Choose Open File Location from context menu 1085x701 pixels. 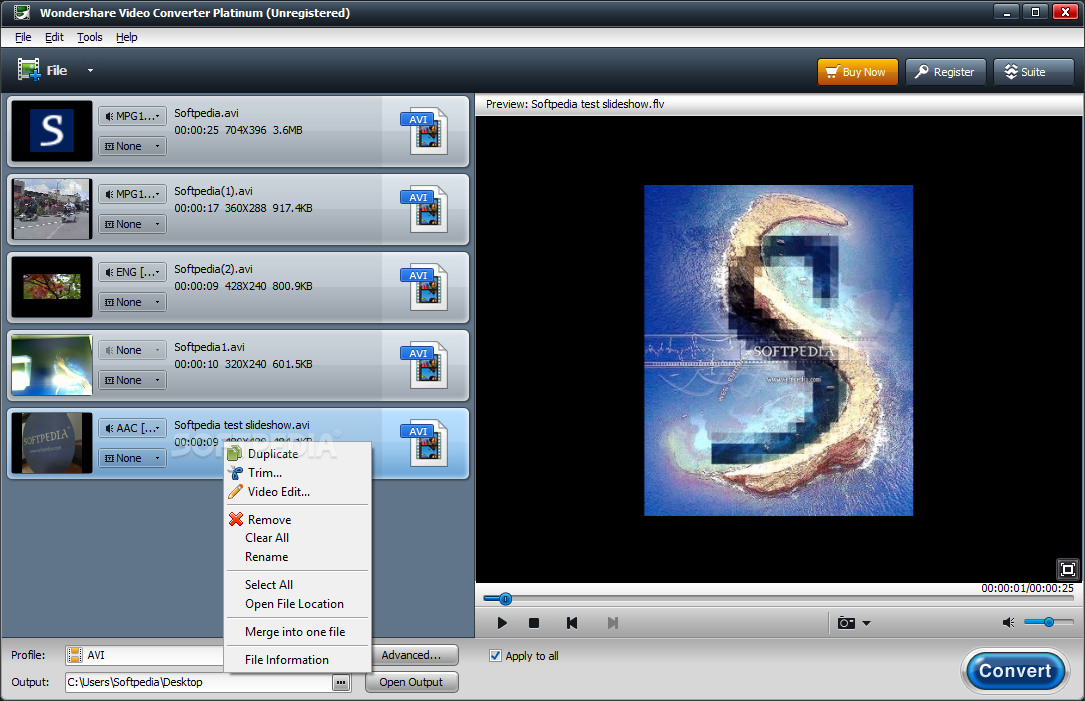[x=298, y=604]
